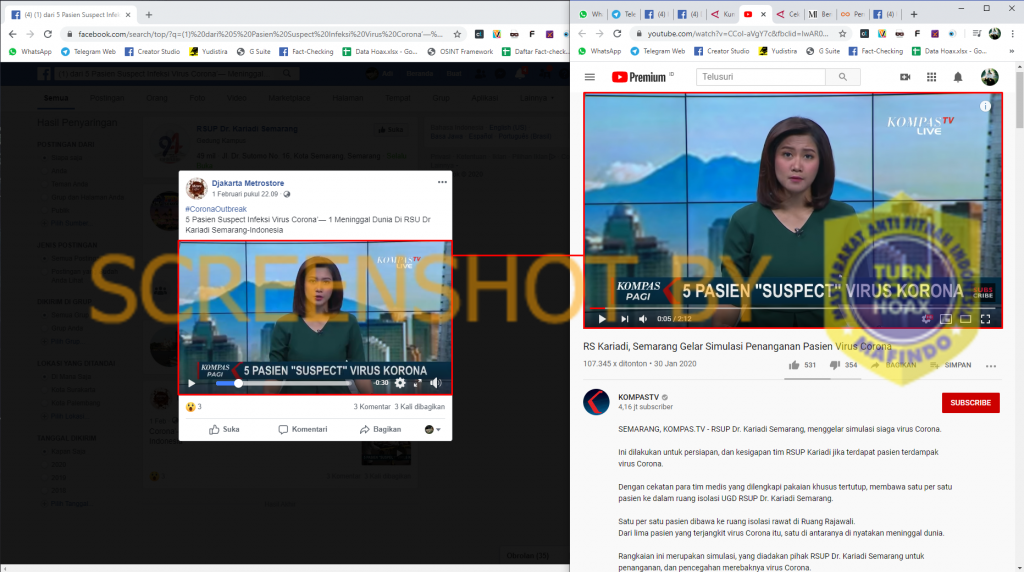Click YouTube Telusuri search field

pos(761,77)
